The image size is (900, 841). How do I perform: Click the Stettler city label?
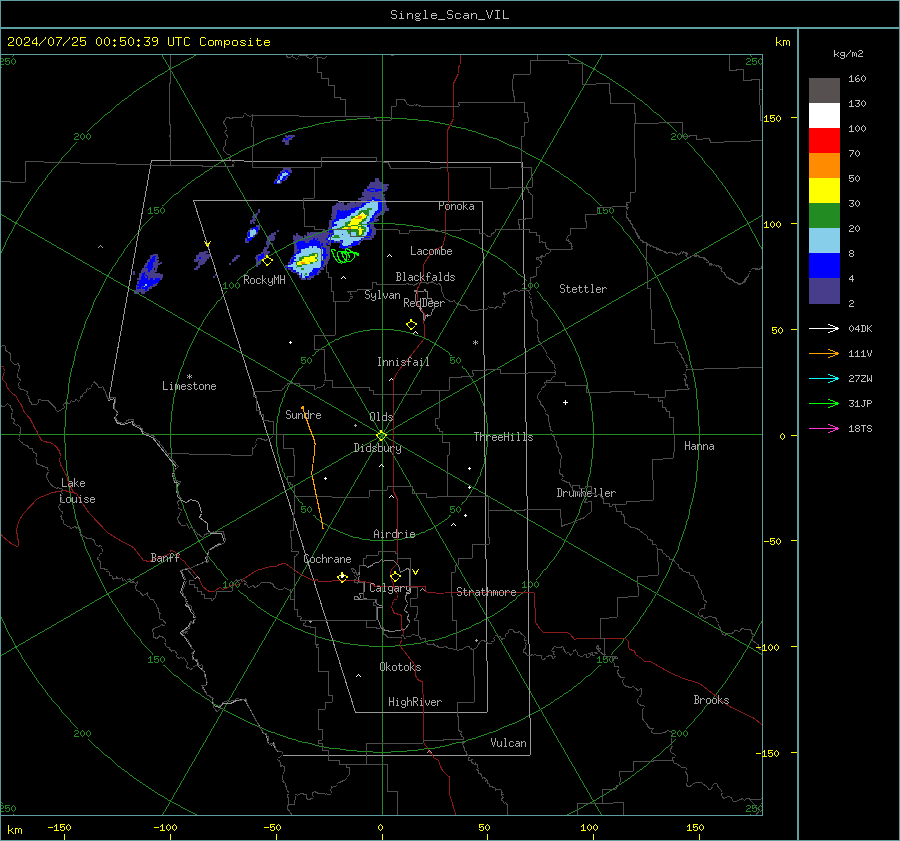click(x=583, y=289)
